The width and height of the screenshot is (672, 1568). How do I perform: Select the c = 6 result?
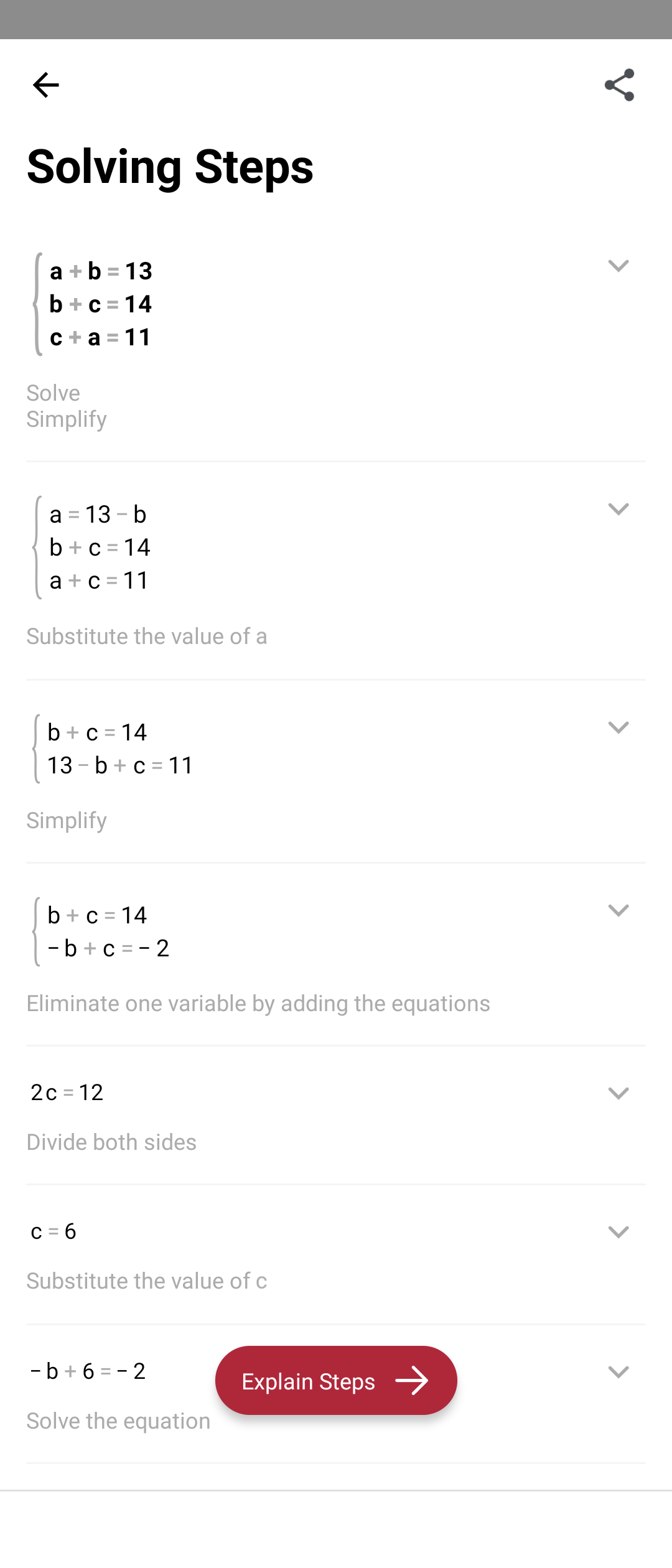54,1231
